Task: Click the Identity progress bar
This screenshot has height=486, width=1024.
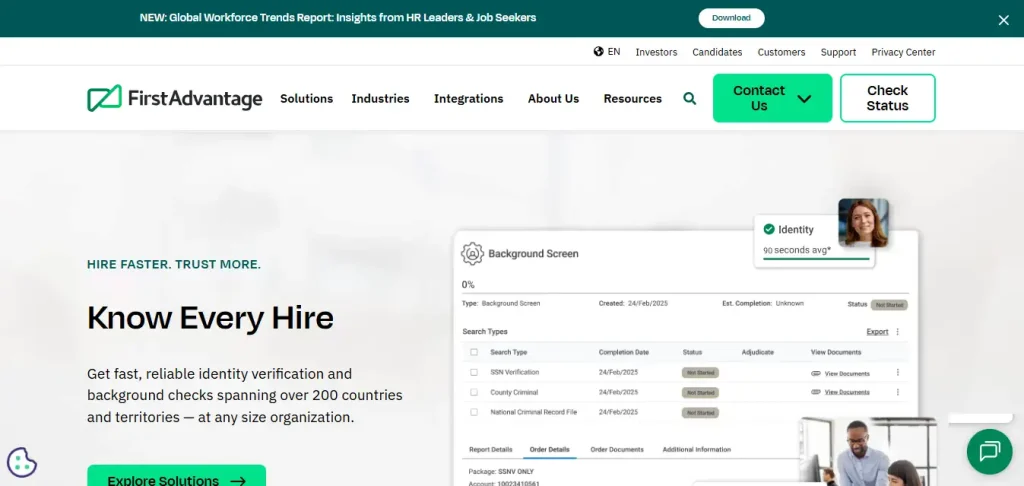Action: (816, 259)
